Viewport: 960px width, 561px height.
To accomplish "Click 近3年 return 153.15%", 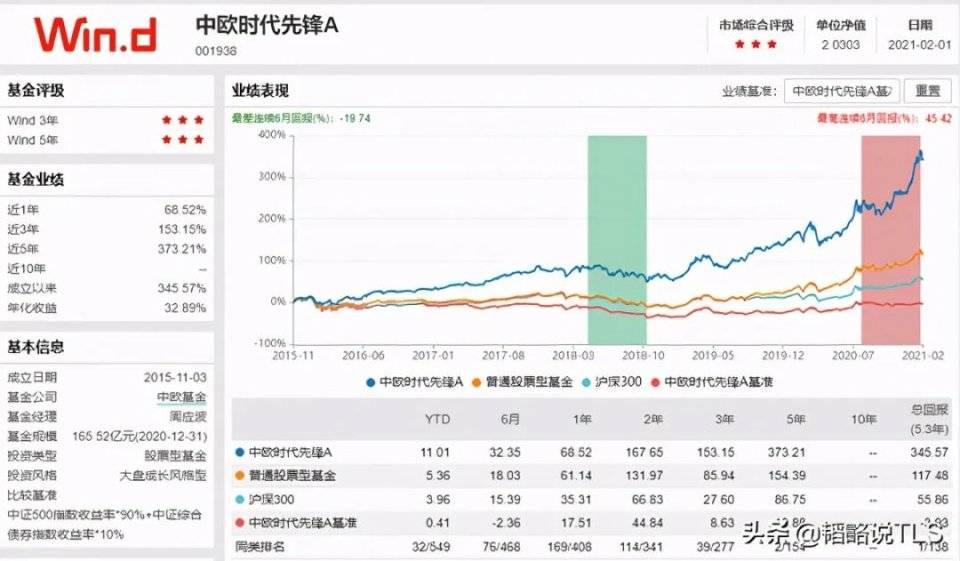I will (x=182, y=230).
